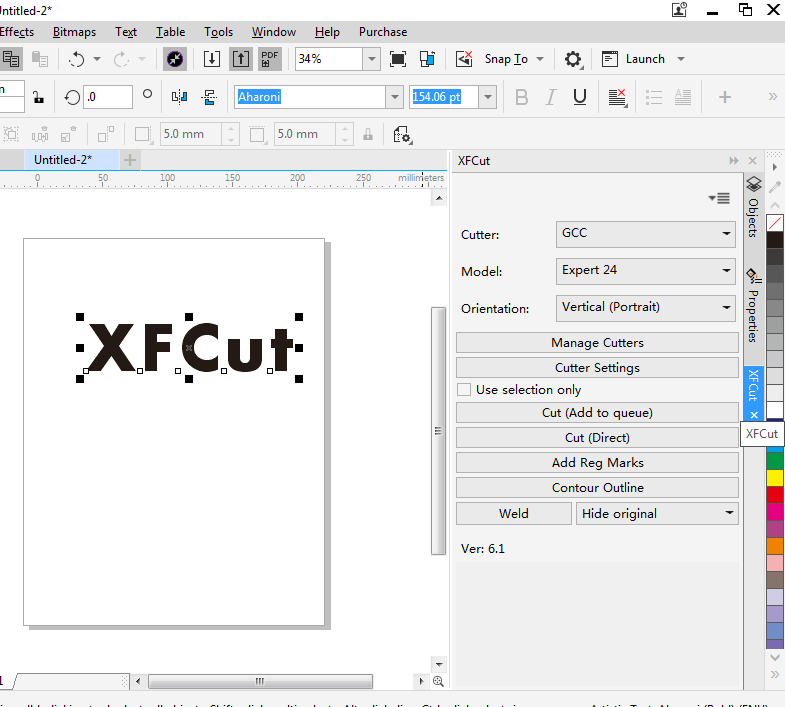Close the XFCut docker tab
Screen dimensions: 785x707
pyautogui.click(x=754, y=415)
